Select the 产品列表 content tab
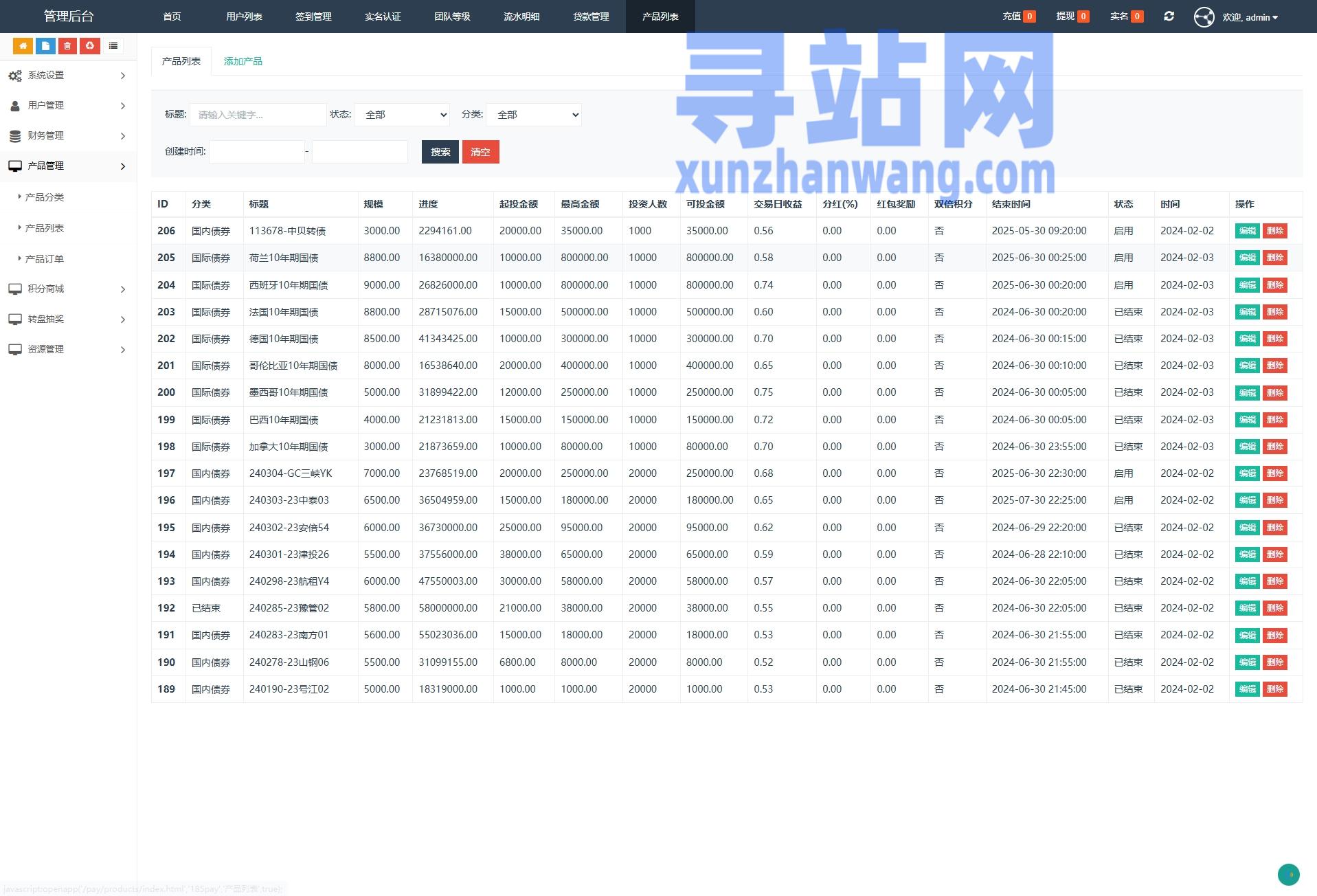Viewport: 1317px width, 896px height. click(x=181, y=61)
